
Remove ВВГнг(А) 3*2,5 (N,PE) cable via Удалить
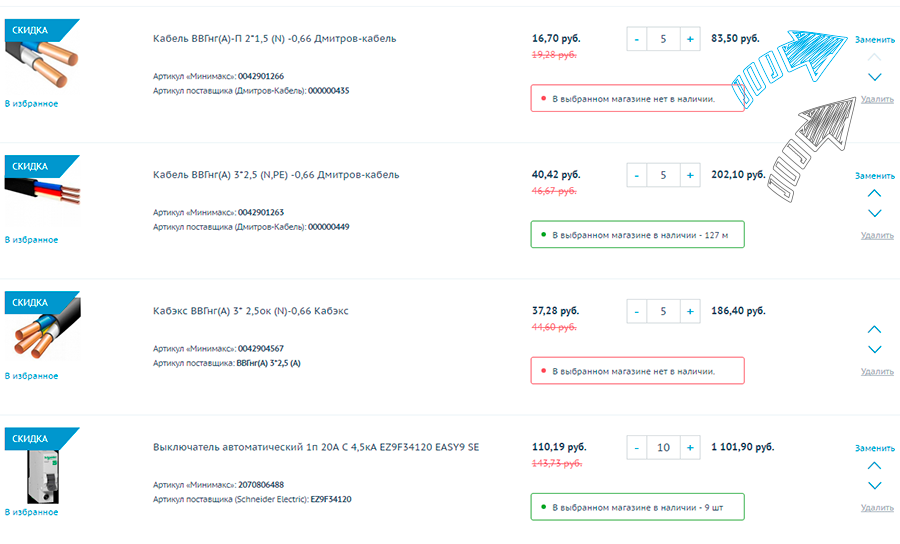coord(877,235)
